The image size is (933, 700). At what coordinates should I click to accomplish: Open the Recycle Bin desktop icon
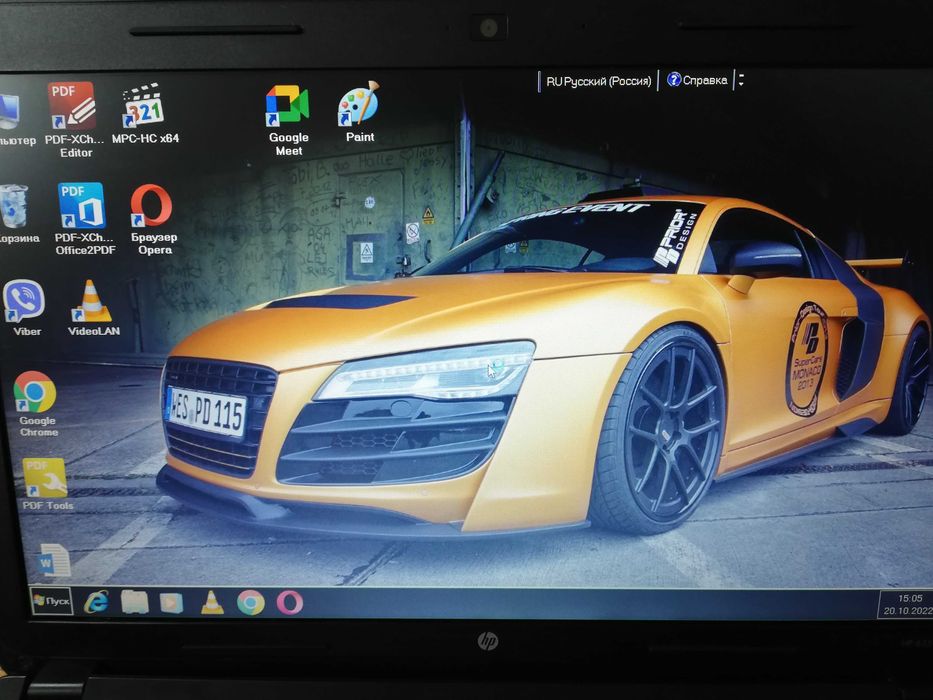[x=17, y=213]
